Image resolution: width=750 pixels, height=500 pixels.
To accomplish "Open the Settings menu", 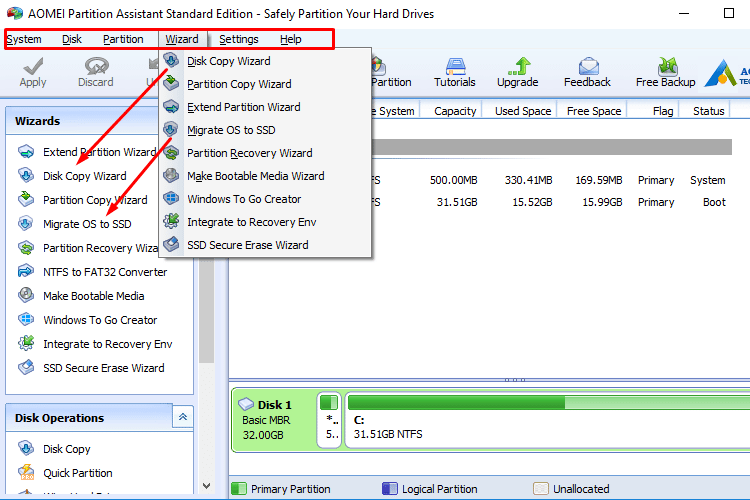I will 239,39.
